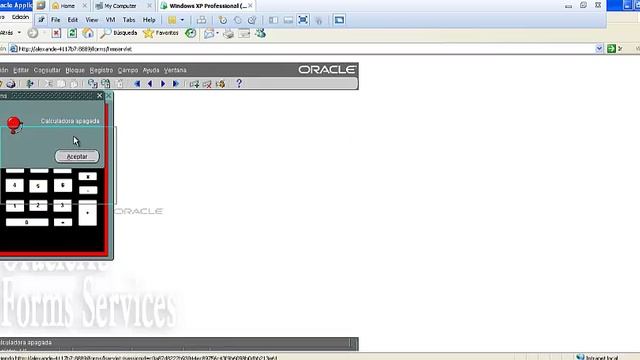
Task: Expand the power options dropdown arrow
Action: click(x=182, y=20)
